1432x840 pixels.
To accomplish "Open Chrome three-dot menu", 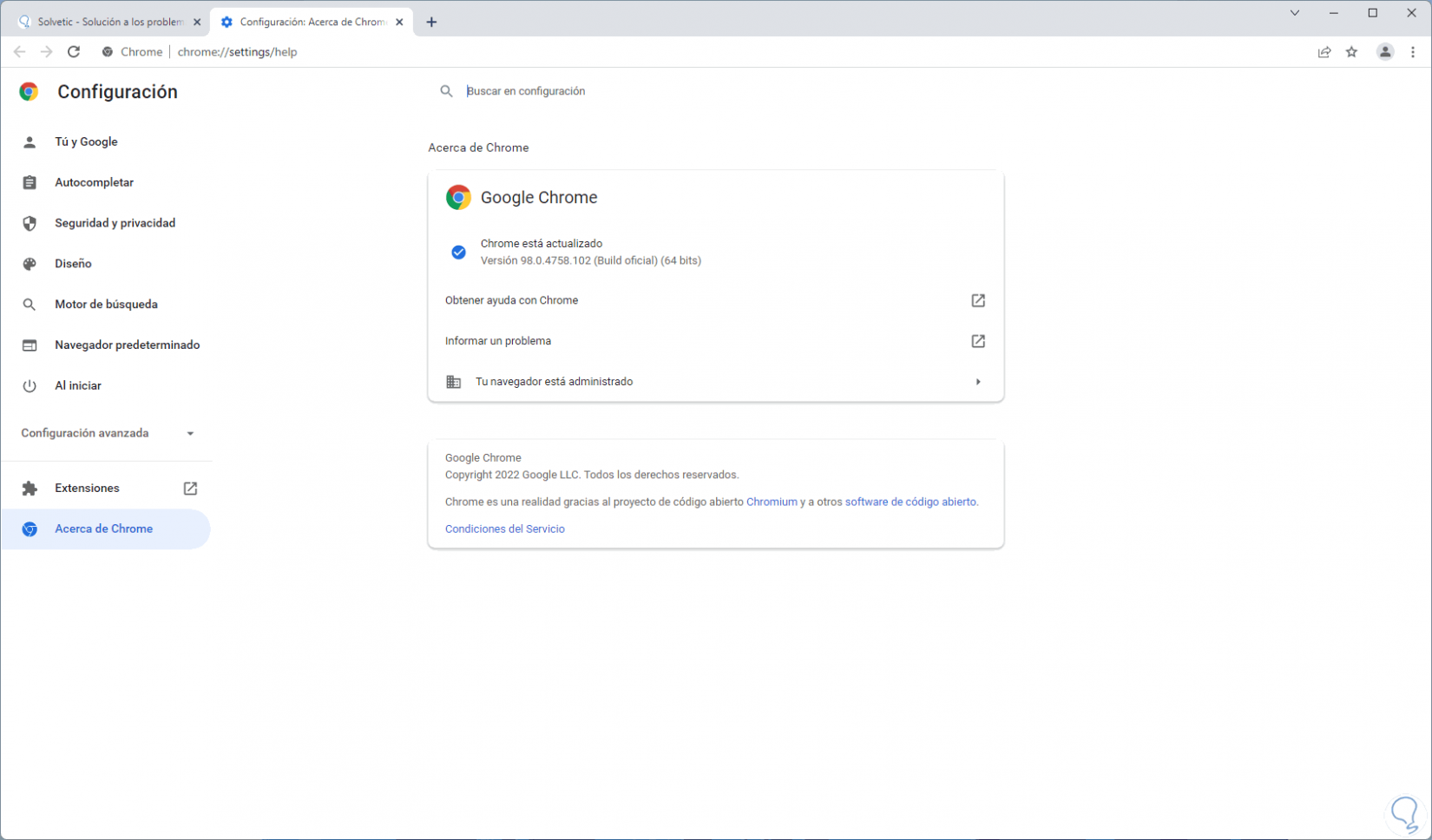I will point(1413,52).
